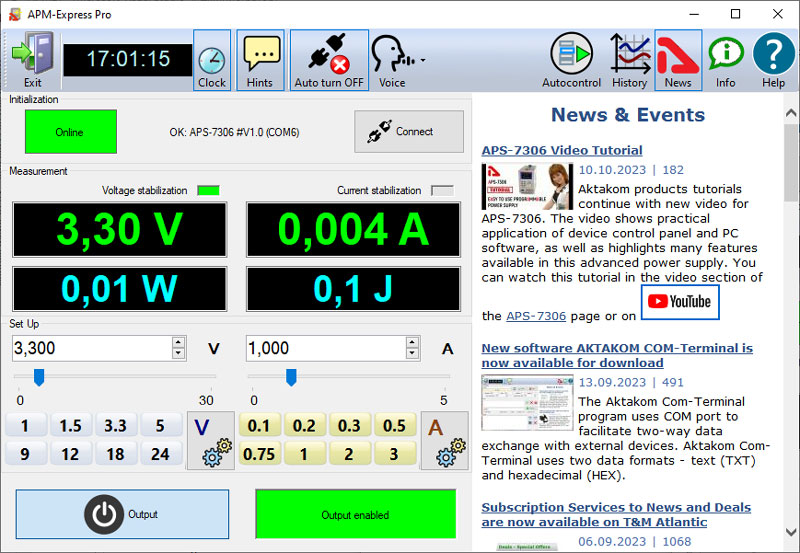Click the current limit input field
The height and width of the screenshot is (553, 800).
tap(326, 348)
